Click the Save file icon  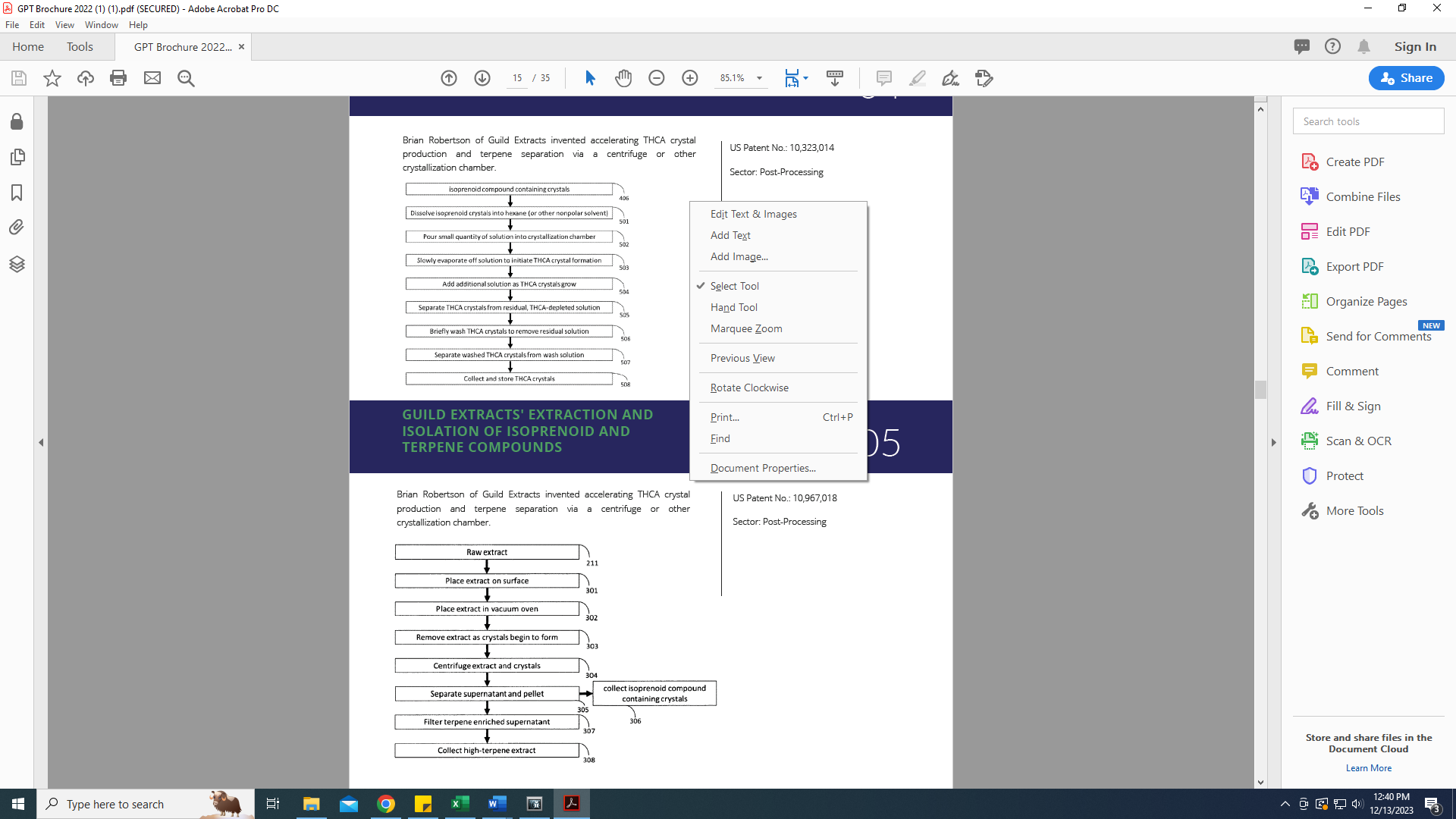tap(19, 78)
